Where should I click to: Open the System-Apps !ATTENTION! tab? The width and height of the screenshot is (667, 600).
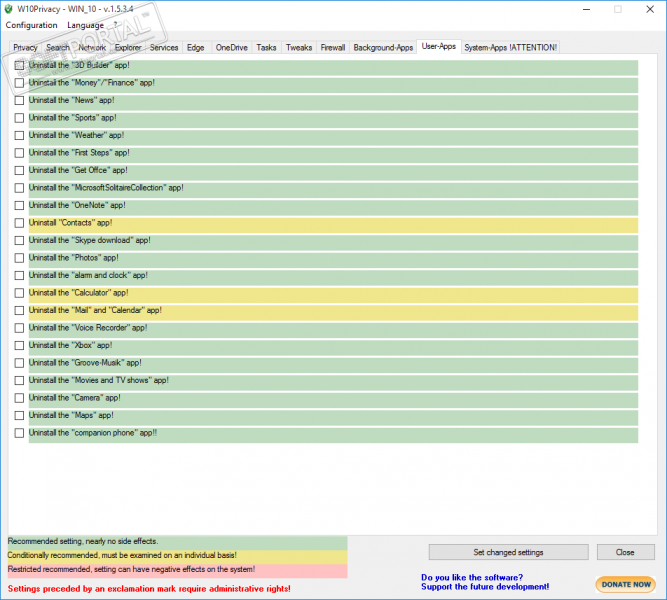click(510, 48)
